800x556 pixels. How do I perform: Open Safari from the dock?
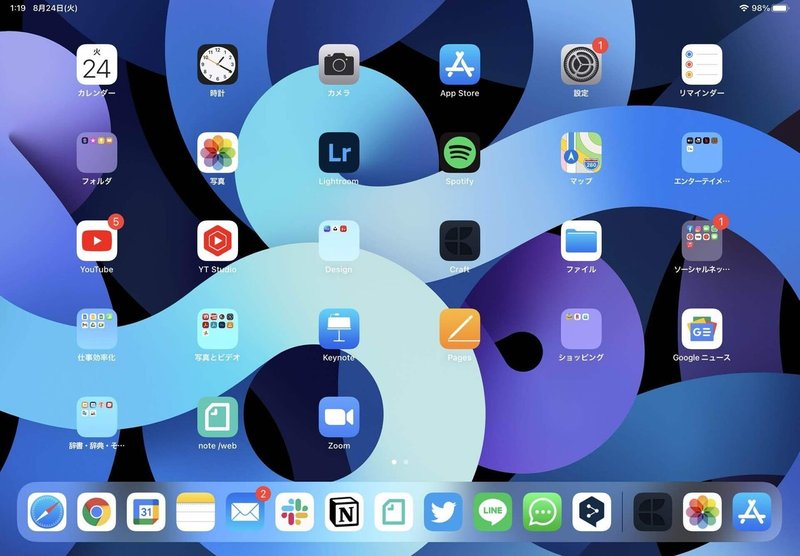click(x=47, y=512)
